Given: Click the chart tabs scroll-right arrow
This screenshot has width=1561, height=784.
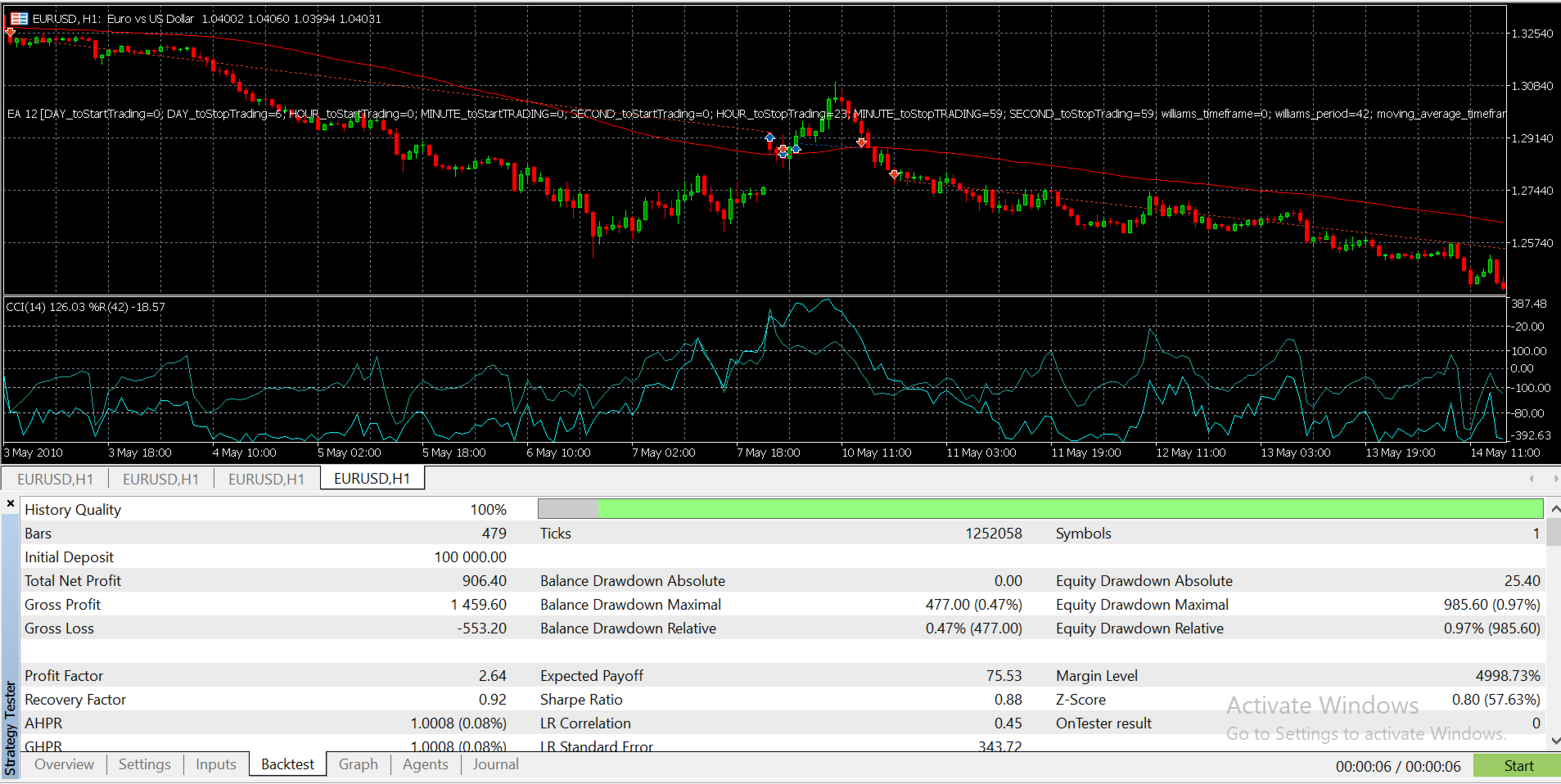Looking at the screenshot, I should (x=1555, y=478).
